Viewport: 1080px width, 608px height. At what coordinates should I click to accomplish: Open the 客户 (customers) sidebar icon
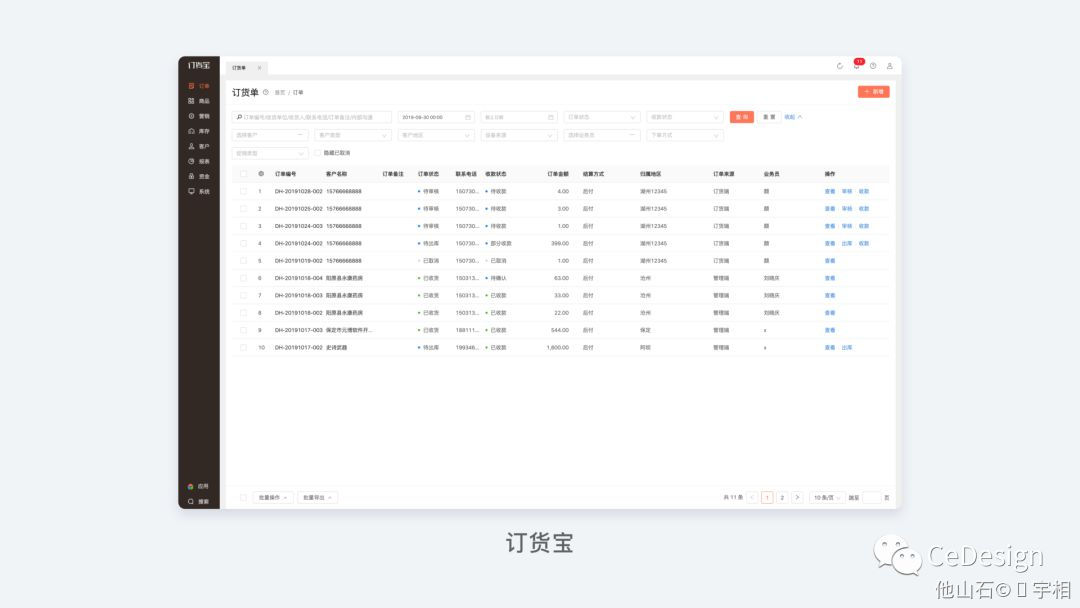pos(198,146)
